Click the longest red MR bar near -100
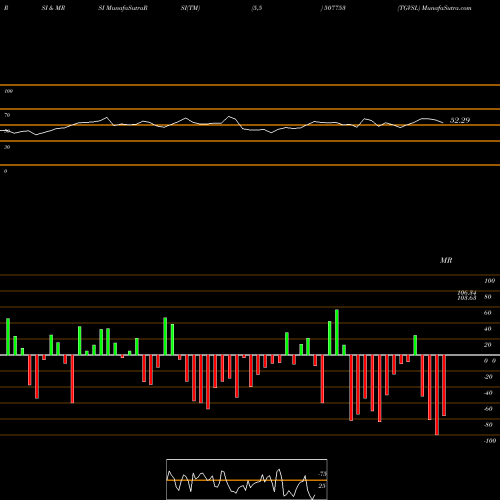The width and height of the screenshot is (500, 500). (x=437, y=395)
